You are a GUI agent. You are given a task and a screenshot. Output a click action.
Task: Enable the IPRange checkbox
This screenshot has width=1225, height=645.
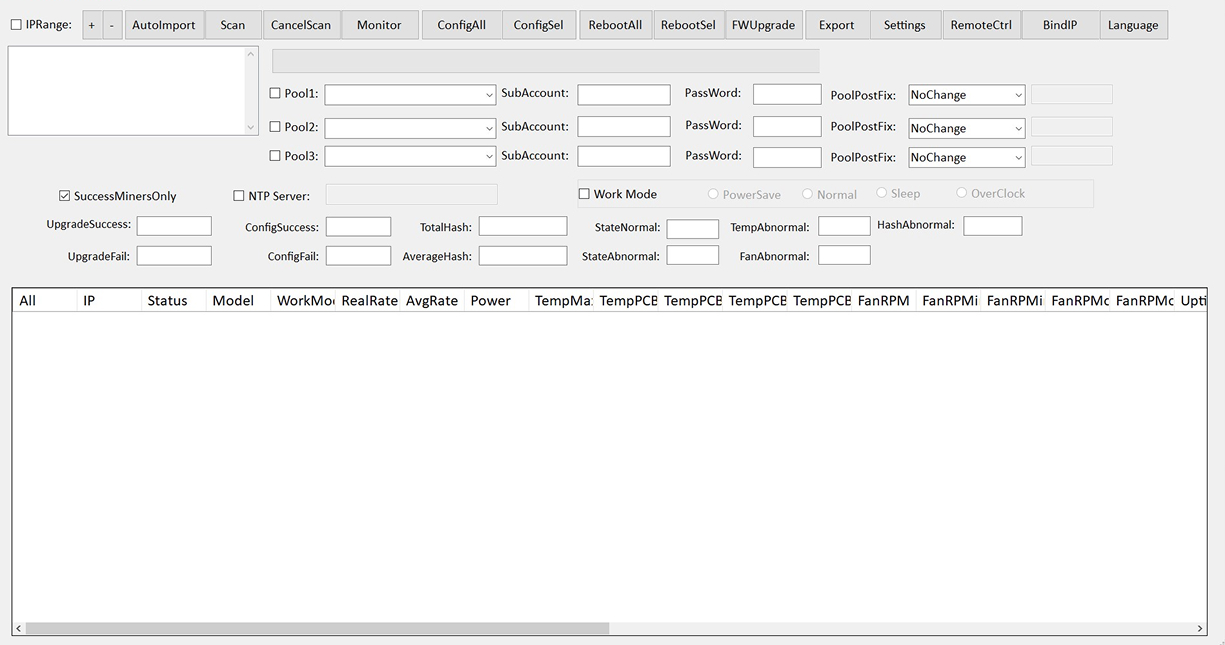click(x=16, y=25)
